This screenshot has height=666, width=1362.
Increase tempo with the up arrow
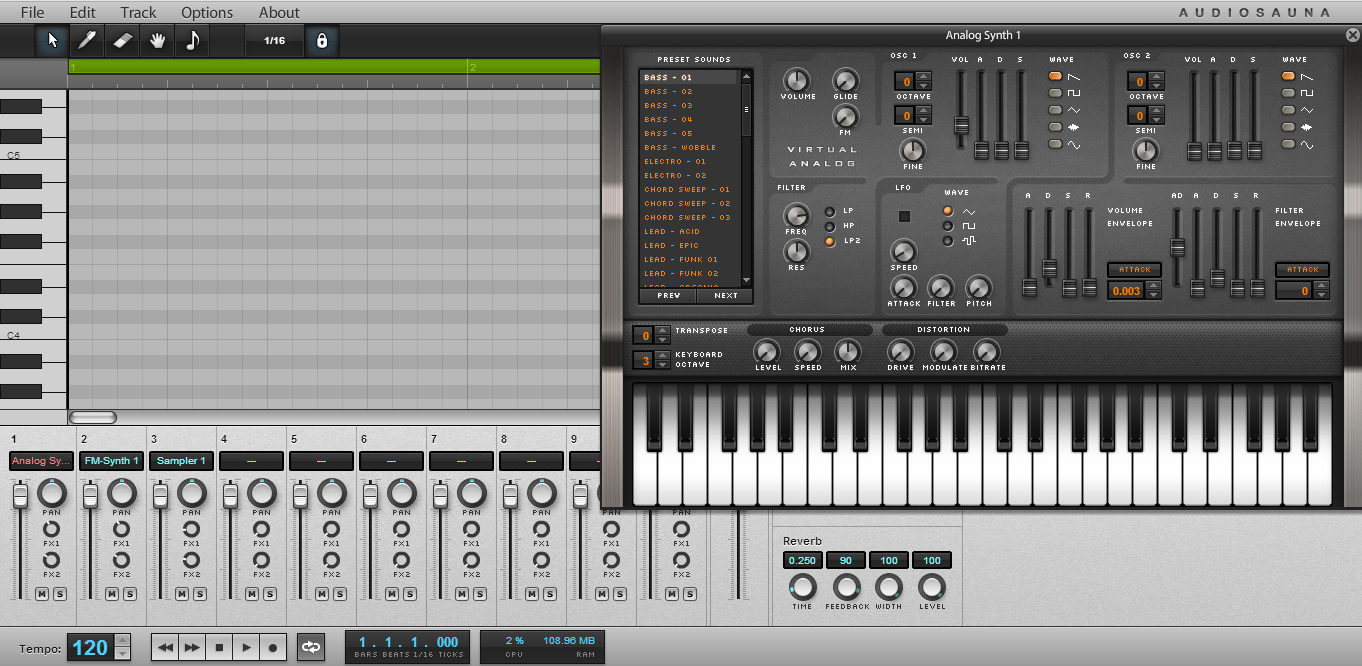tap(122, 641)
